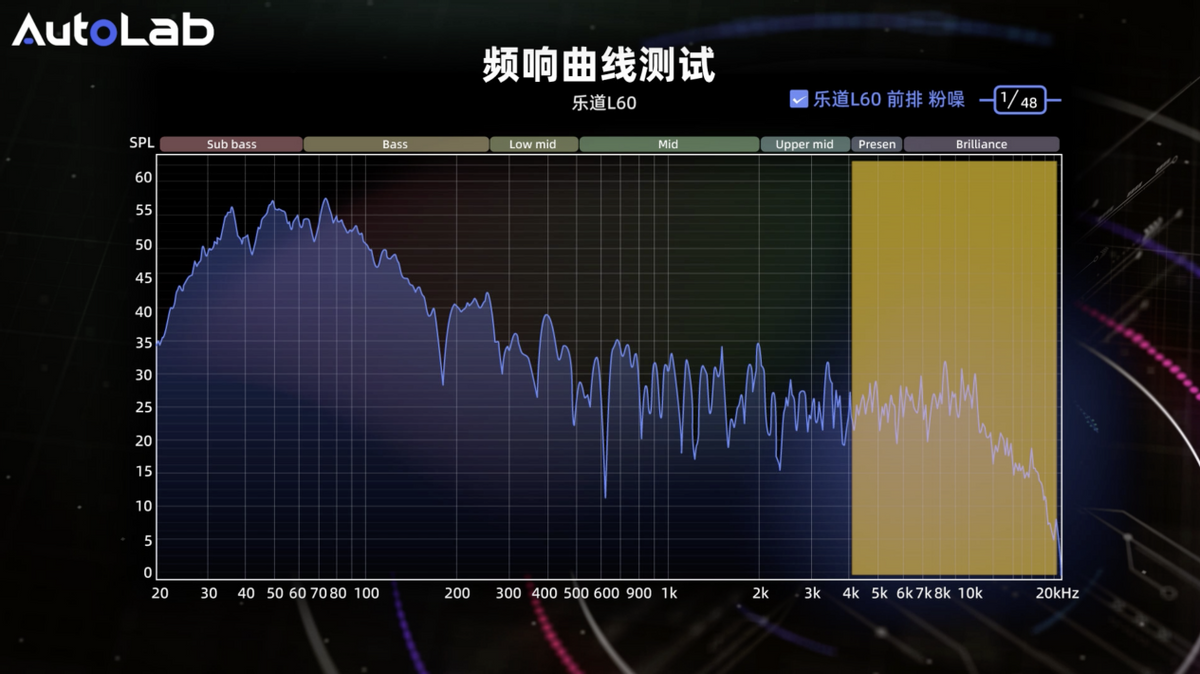Click the 4k frequency axis label
Image resolution: width=1200 pixels, height=674 pixels.
[851, 593]
